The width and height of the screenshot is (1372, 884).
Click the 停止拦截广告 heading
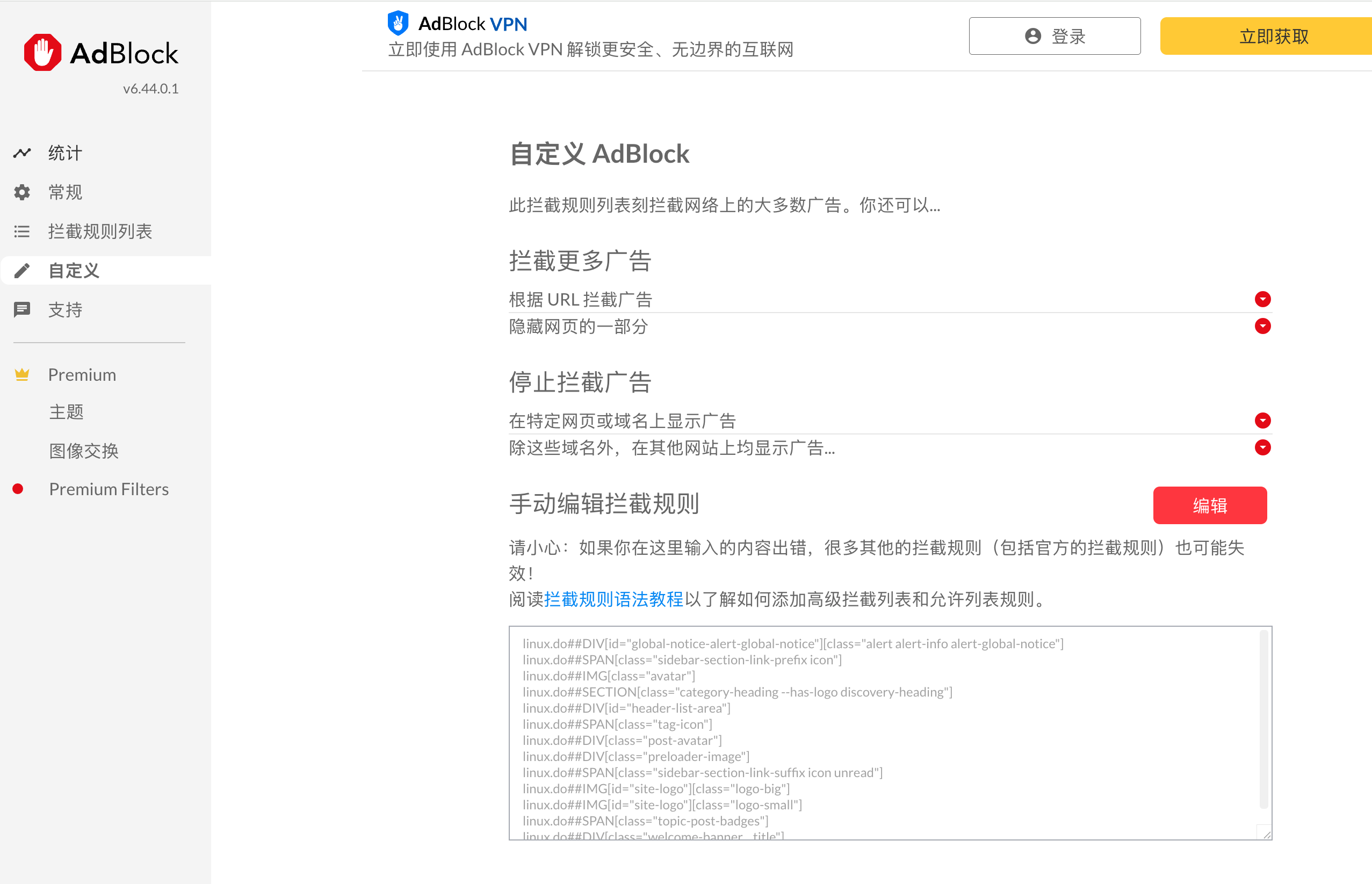pyautogui.click(x=580, y=382)
